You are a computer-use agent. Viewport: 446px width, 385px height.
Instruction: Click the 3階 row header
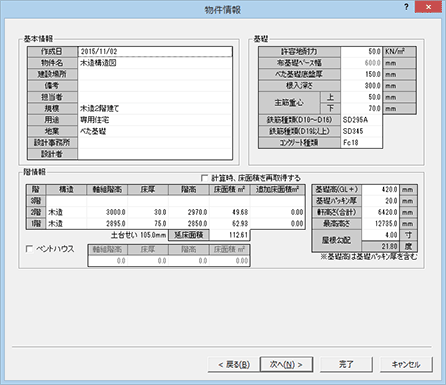[36, 201]
